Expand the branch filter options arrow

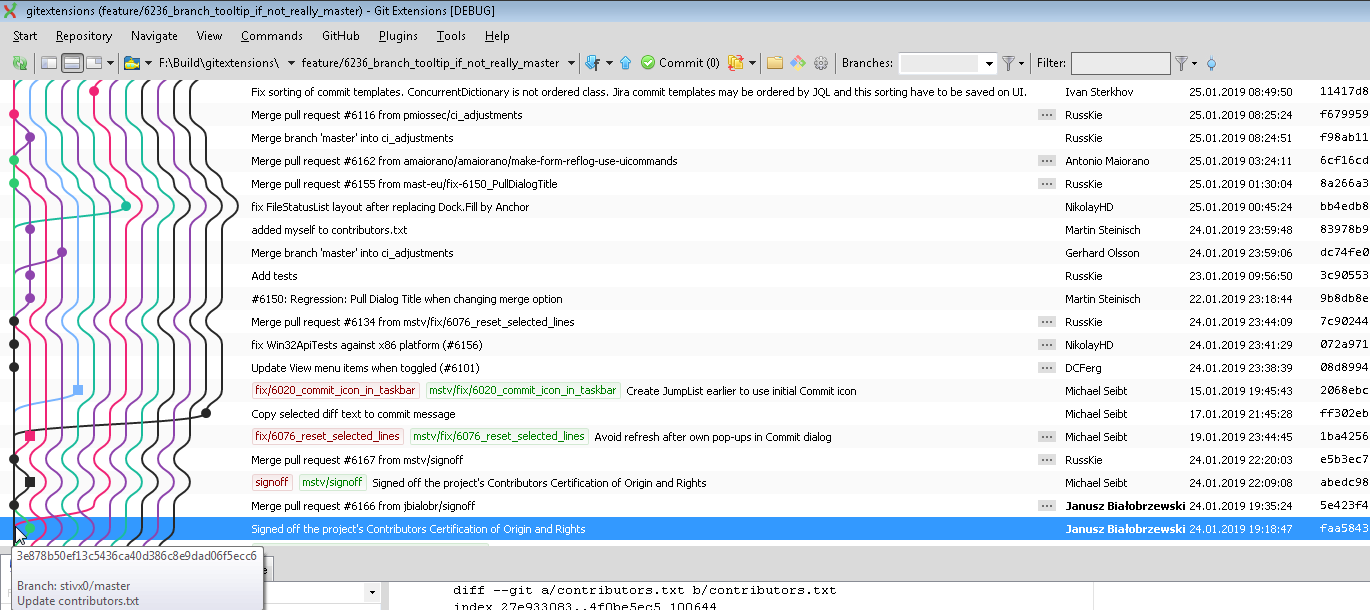1022,63
